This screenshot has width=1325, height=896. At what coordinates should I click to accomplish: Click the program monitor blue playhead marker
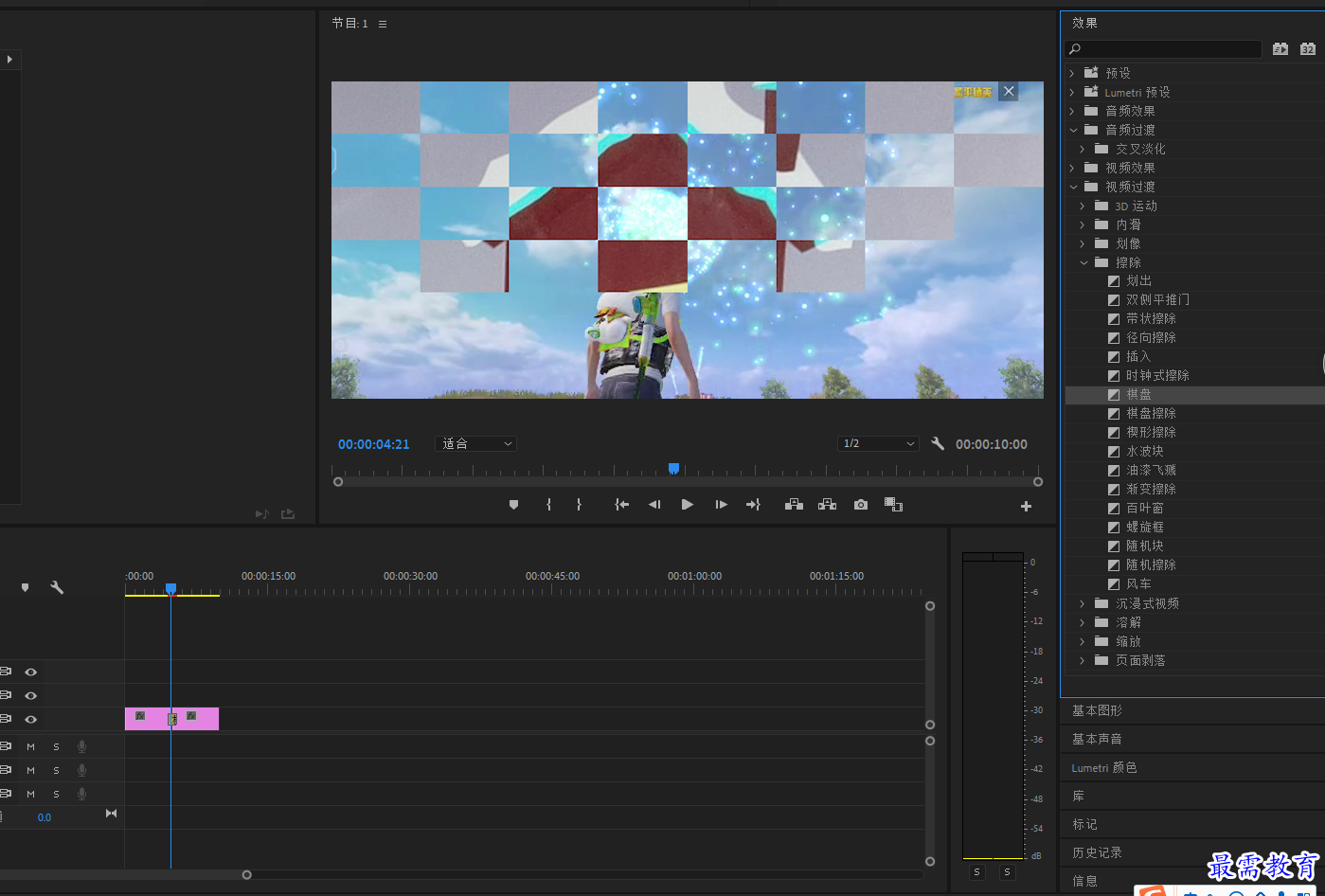pos(673,468)
